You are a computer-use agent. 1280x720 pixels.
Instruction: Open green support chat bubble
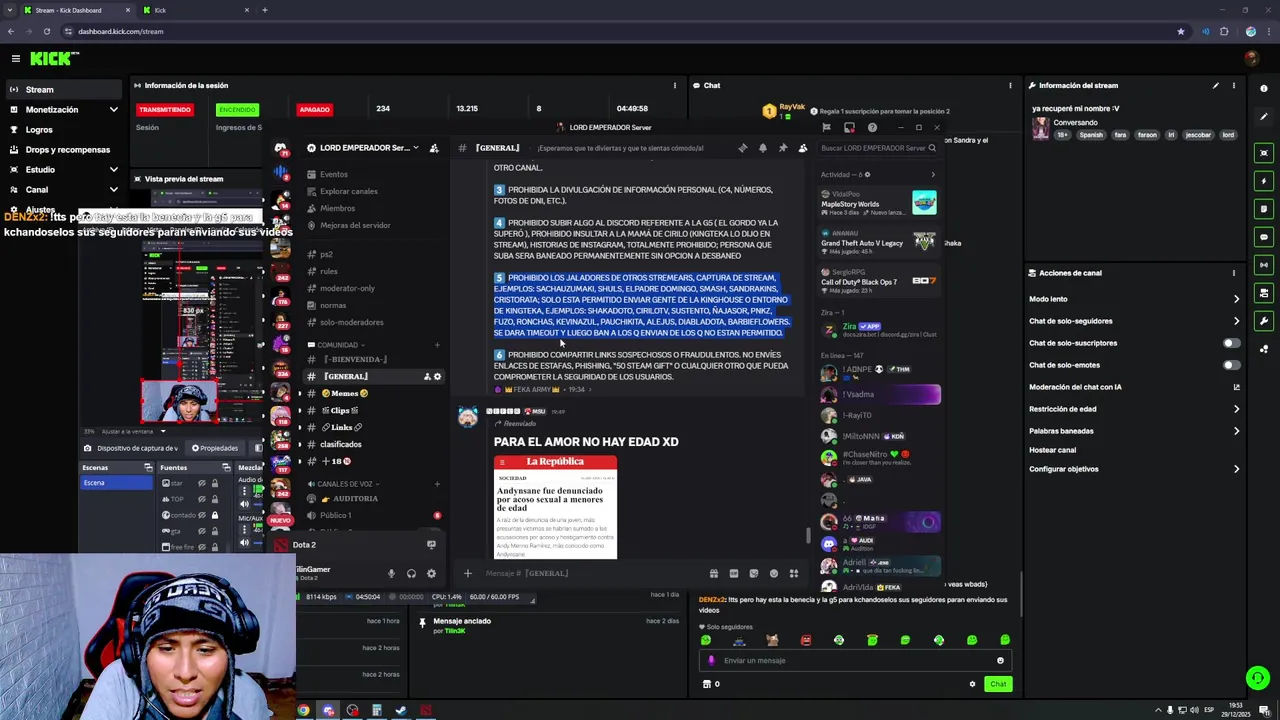[x=1258, y=678]
